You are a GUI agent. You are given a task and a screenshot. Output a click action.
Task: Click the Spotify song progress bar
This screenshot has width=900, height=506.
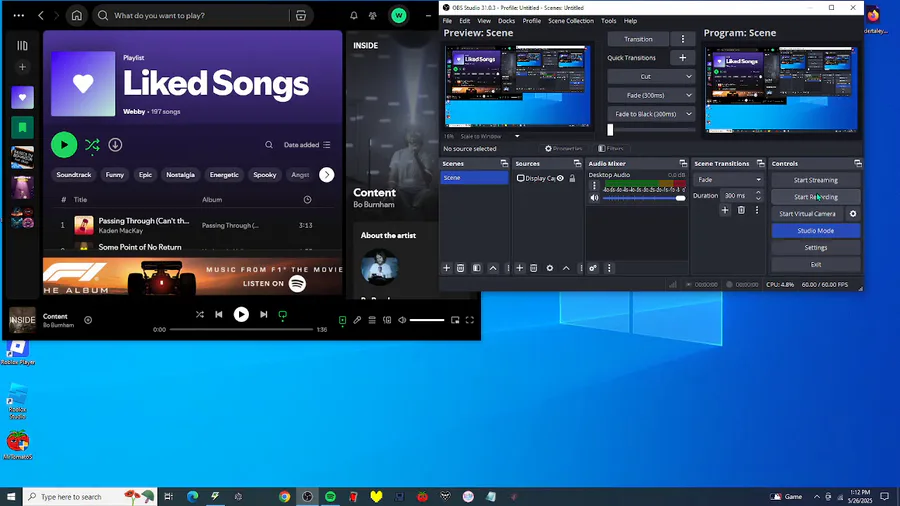coord(242,329)
